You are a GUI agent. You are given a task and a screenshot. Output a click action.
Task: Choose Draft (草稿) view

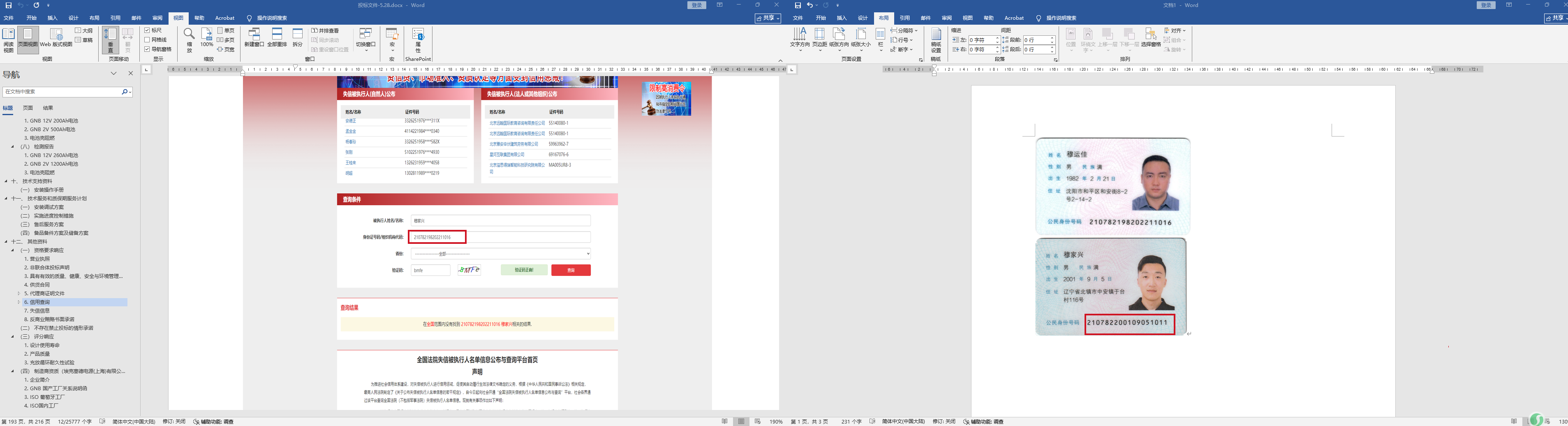[x=84, y=40]
